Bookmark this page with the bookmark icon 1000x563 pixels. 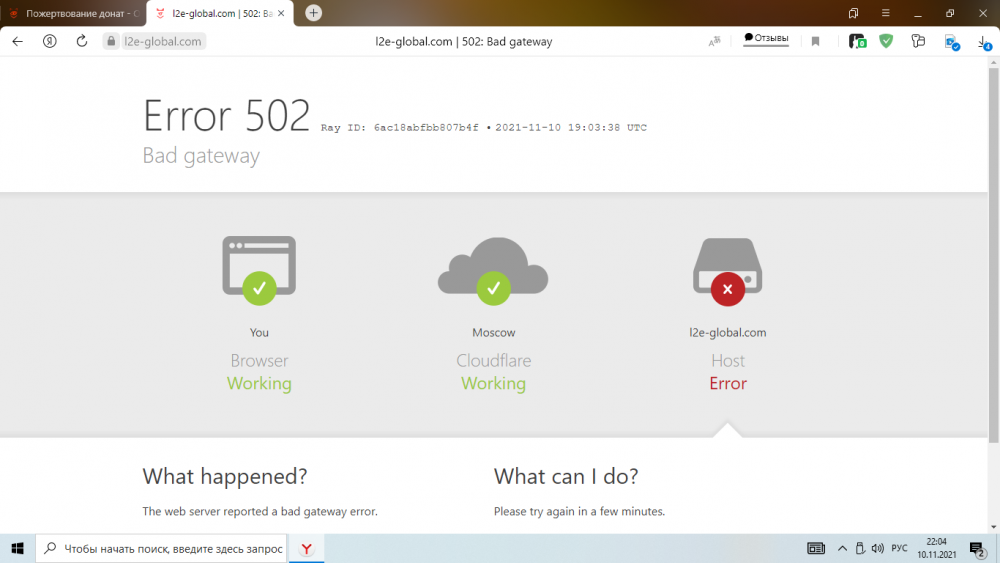pos(816,41)
